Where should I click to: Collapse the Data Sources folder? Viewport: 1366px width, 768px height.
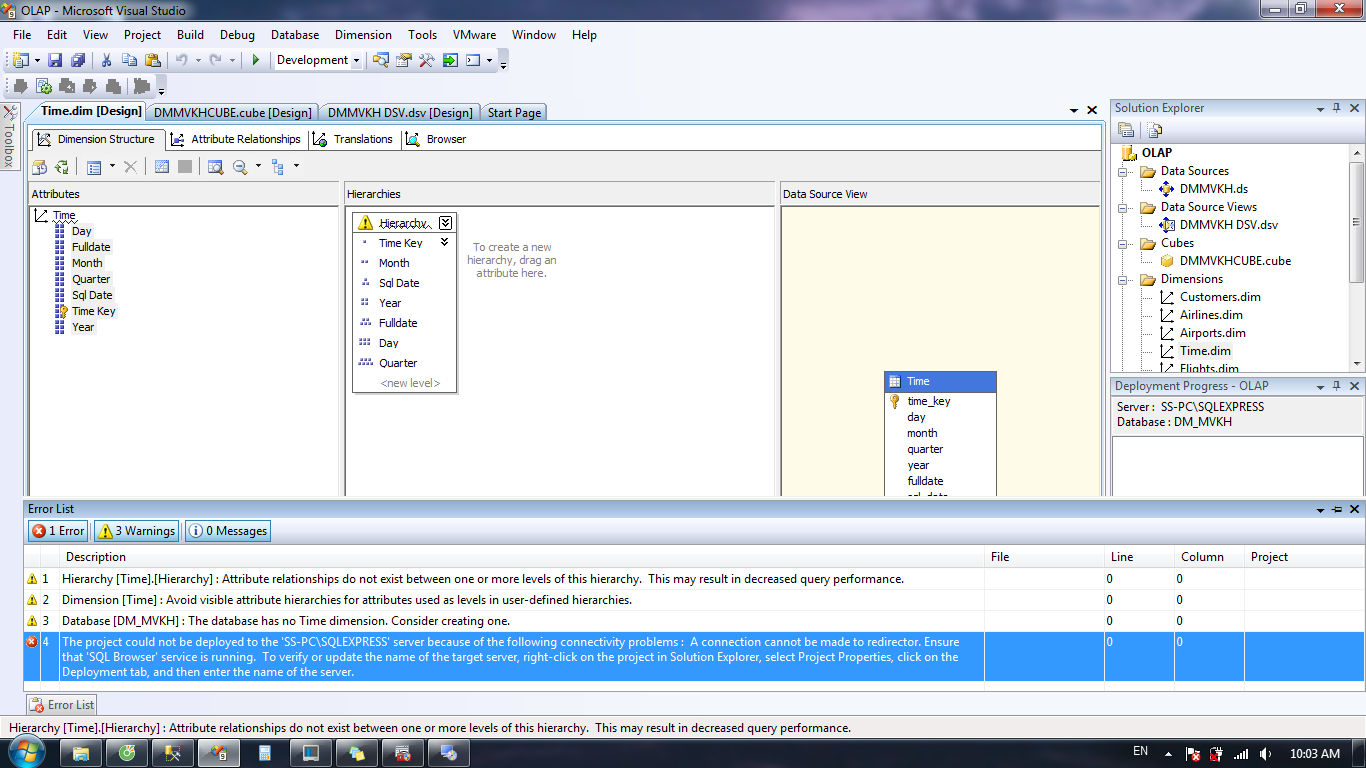[x=1123, y=171]
